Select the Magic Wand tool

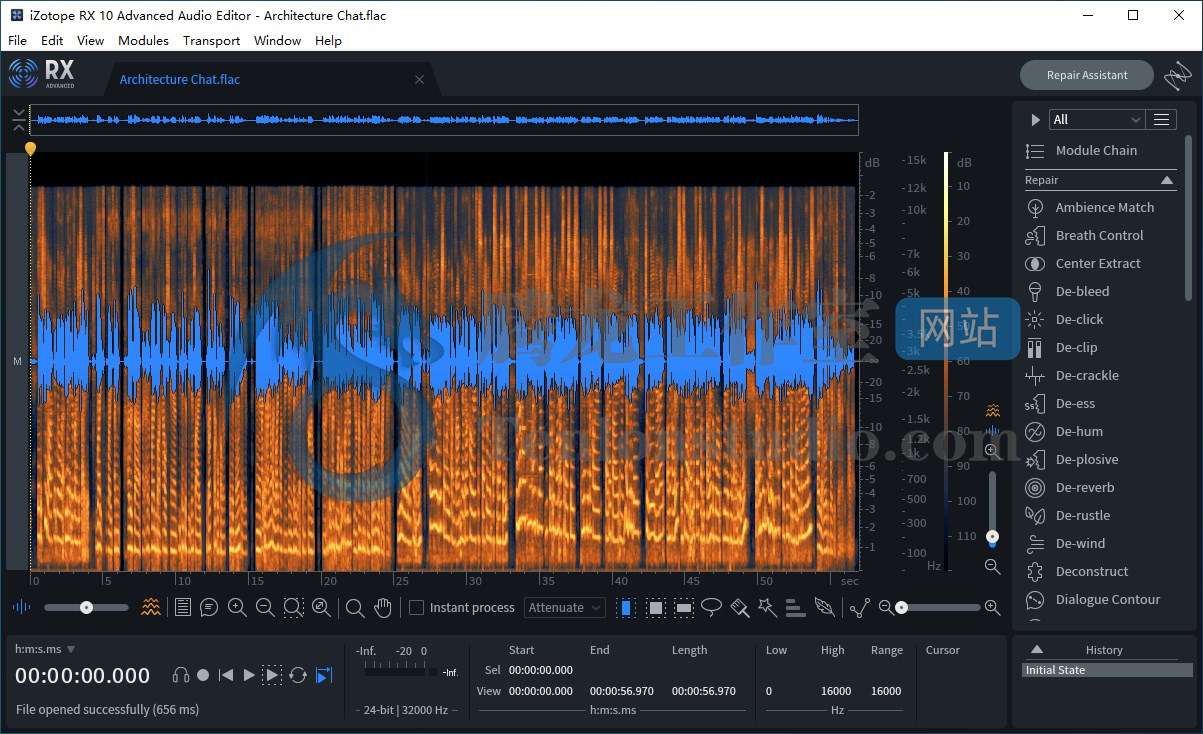(767, 607)
